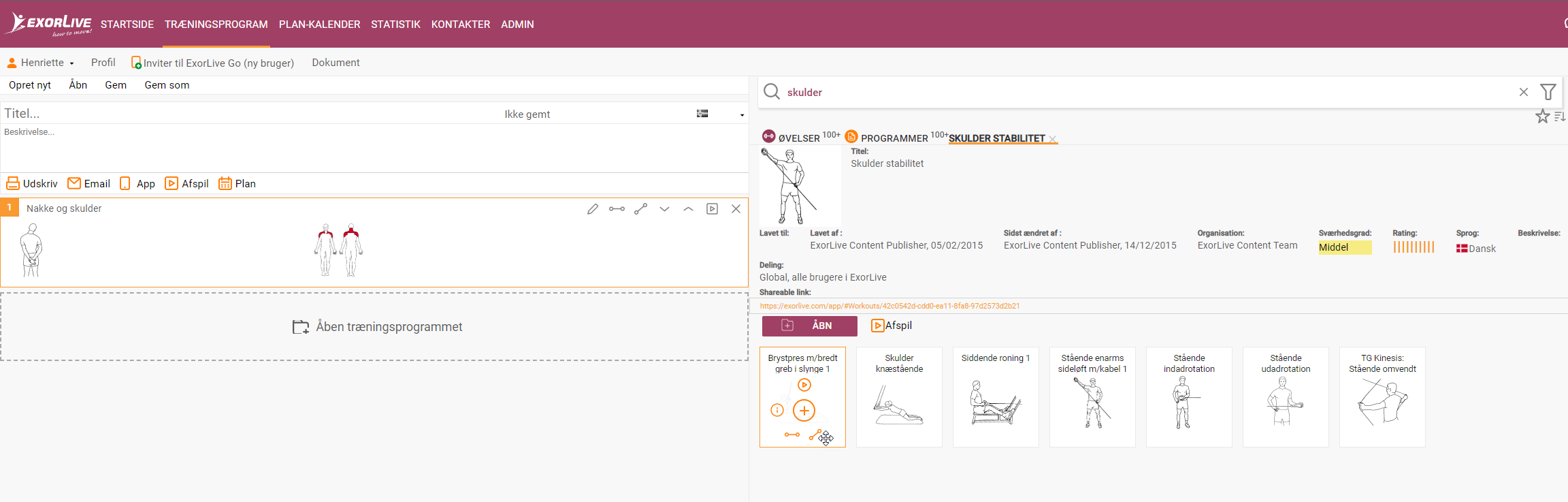Viewport: 1568px width, 502px height.
Task: Click the ExorLive logo
Action: (49, 24)
